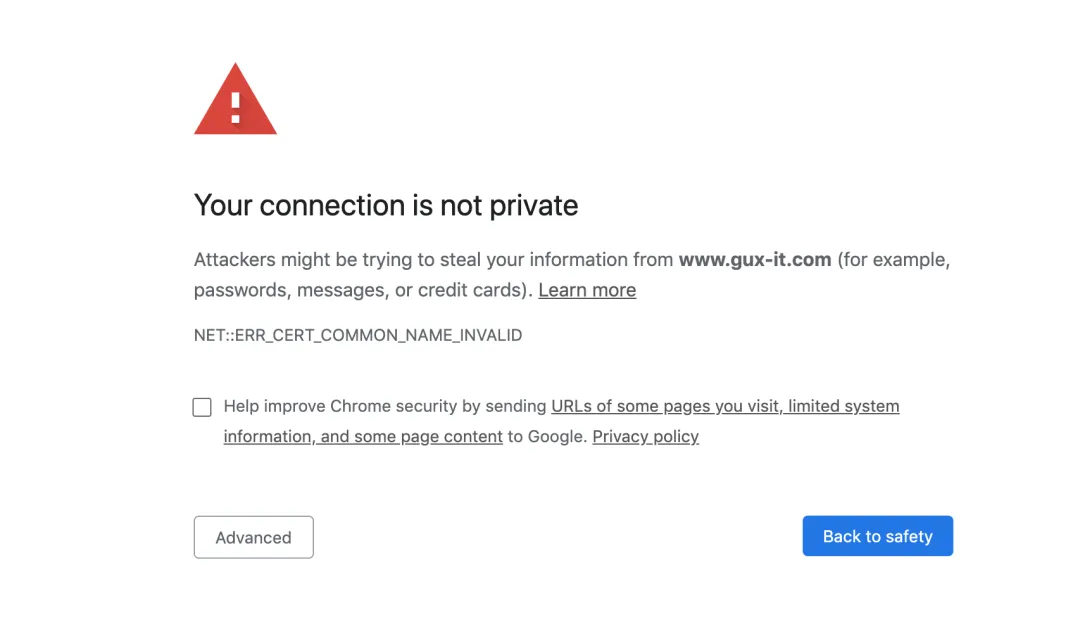The image size is (1080, 636).
Task: Tick the Help improve Chrome security checkbox
Action: pos(202,407)
